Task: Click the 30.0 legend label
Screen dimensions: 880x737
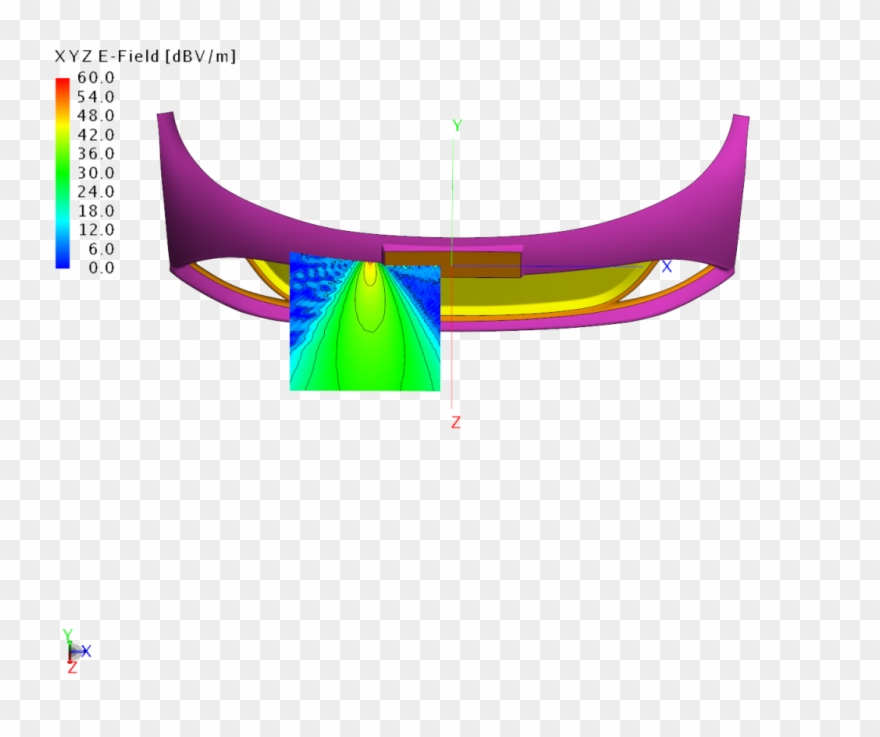Action: 95,172
